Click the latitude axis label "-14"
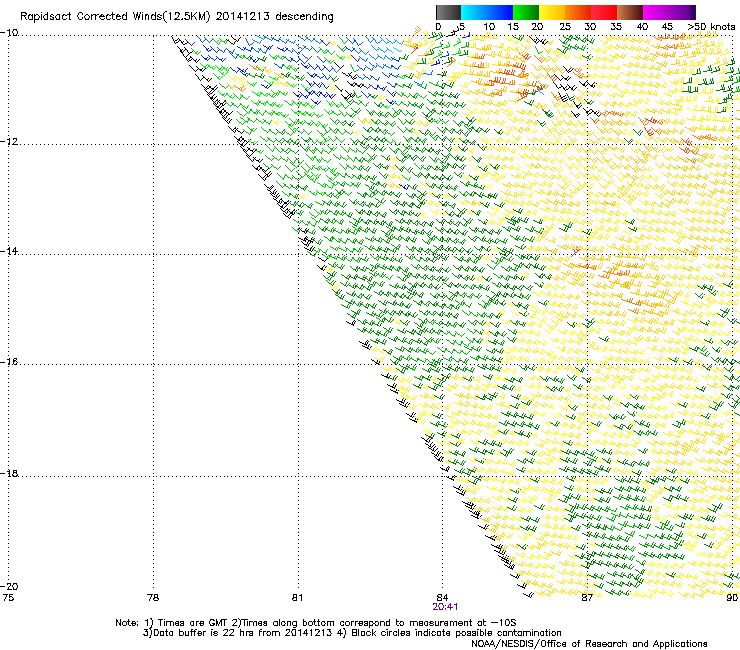The width and height of the screenshot is (740, 650). coord(9,251)
